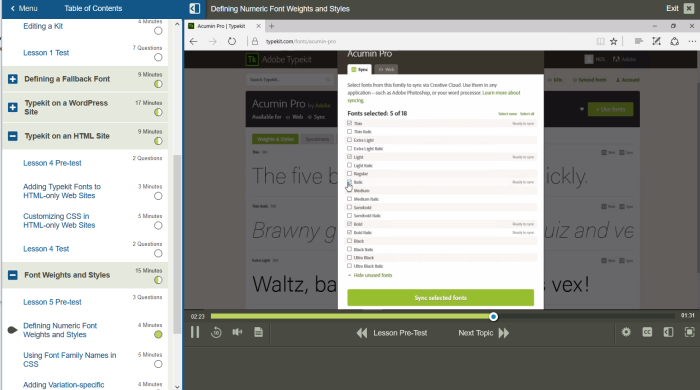
Task: Go back to Menu
Action: click(24, 8)
